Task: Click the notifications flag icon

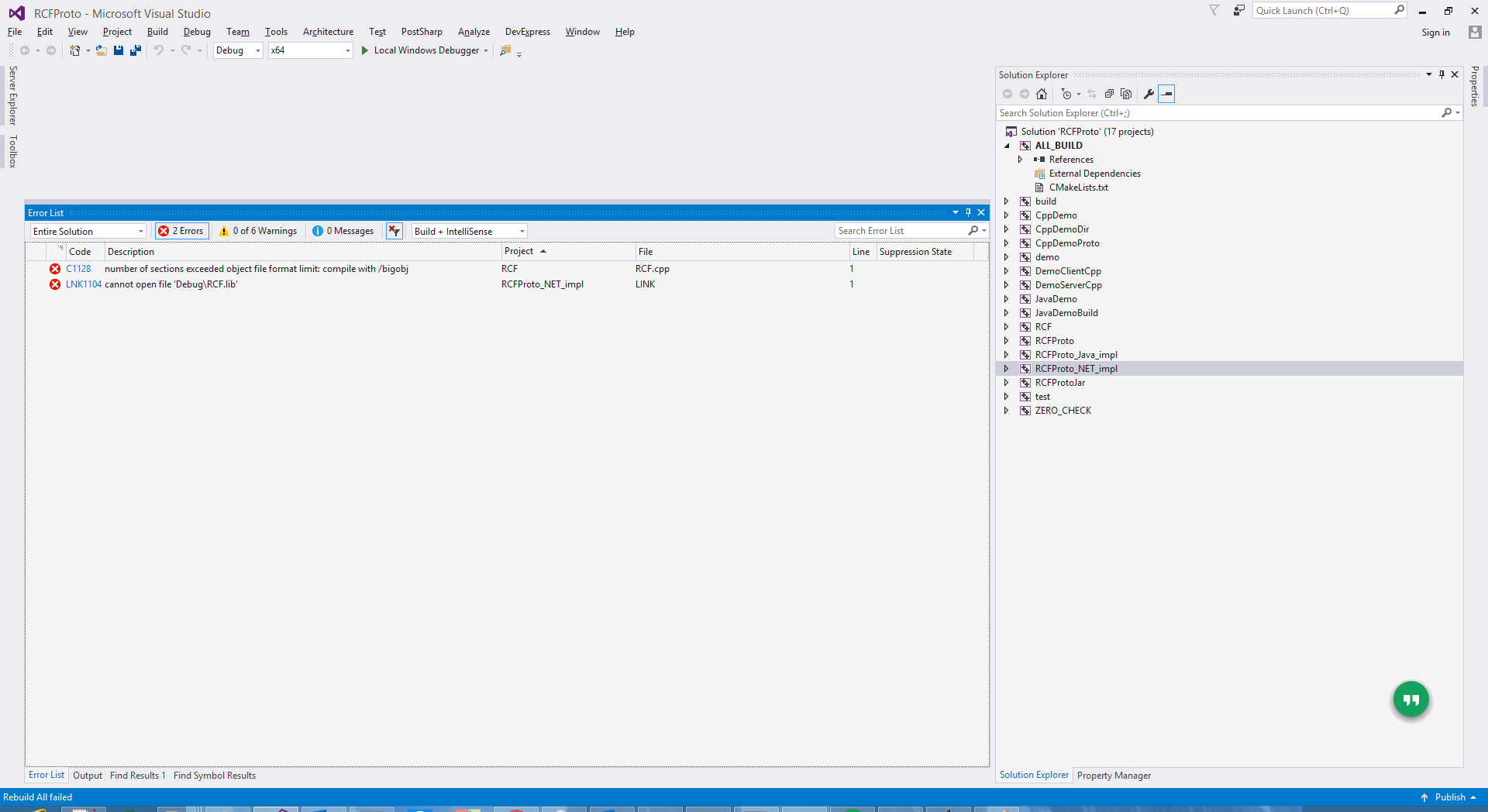Action: [1214, 10]
